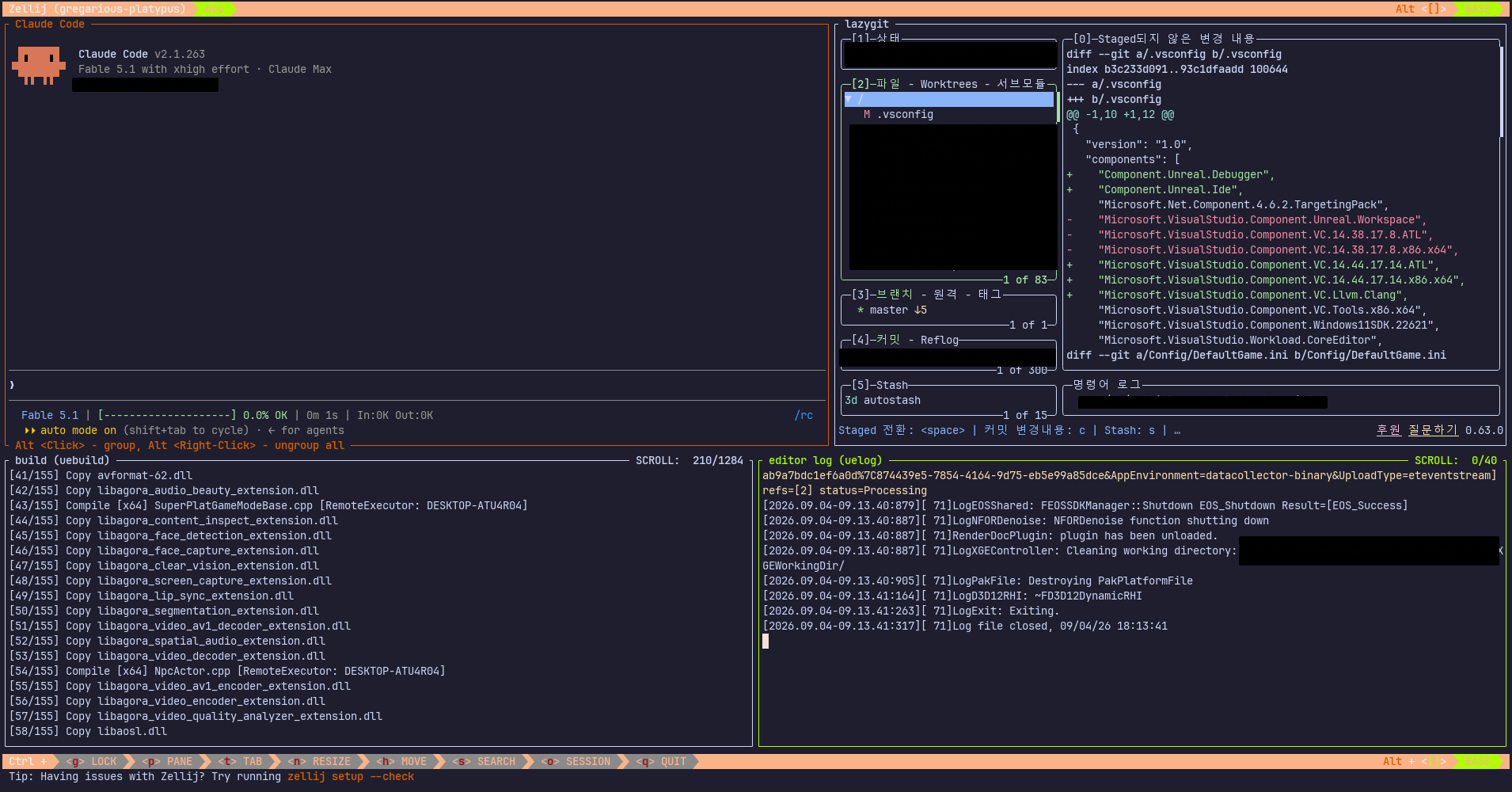Switch to the Reflog tab
The width and height of the screenshot is (1512, 792).
(x=939, y=340)
